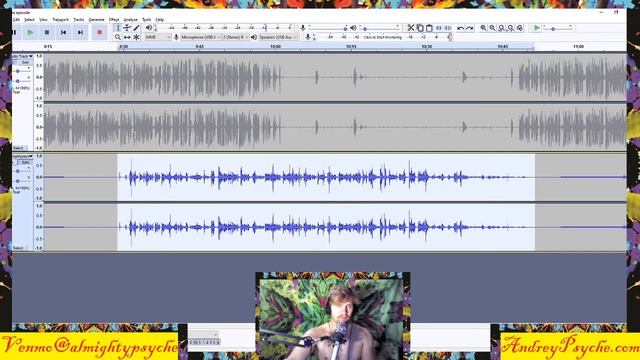Adjust the play-at-speed slider
640x360 pixels.
[557, 28]
